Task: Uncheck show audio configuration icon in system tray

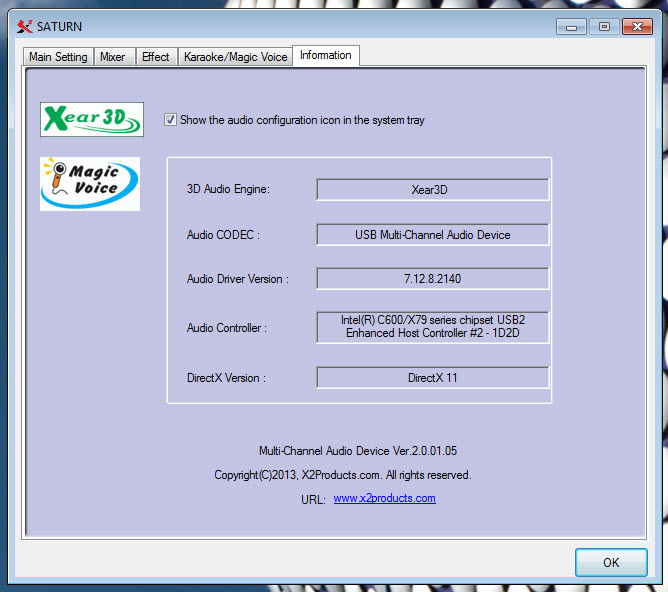Action: [x=170, y=120]
